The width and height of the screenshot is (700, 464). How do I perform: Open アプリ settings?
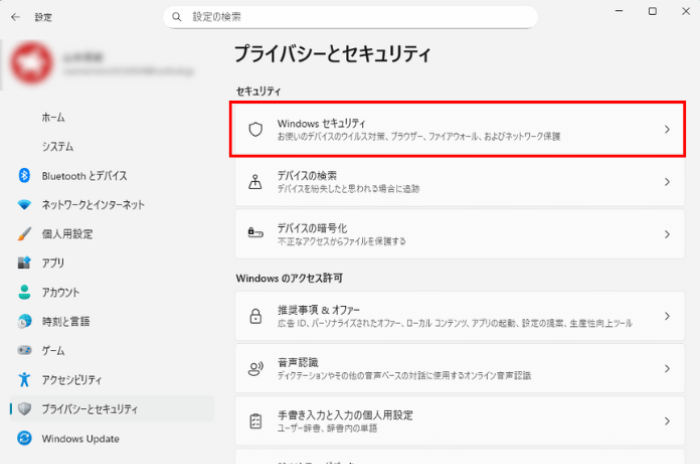tap(112, 263)
